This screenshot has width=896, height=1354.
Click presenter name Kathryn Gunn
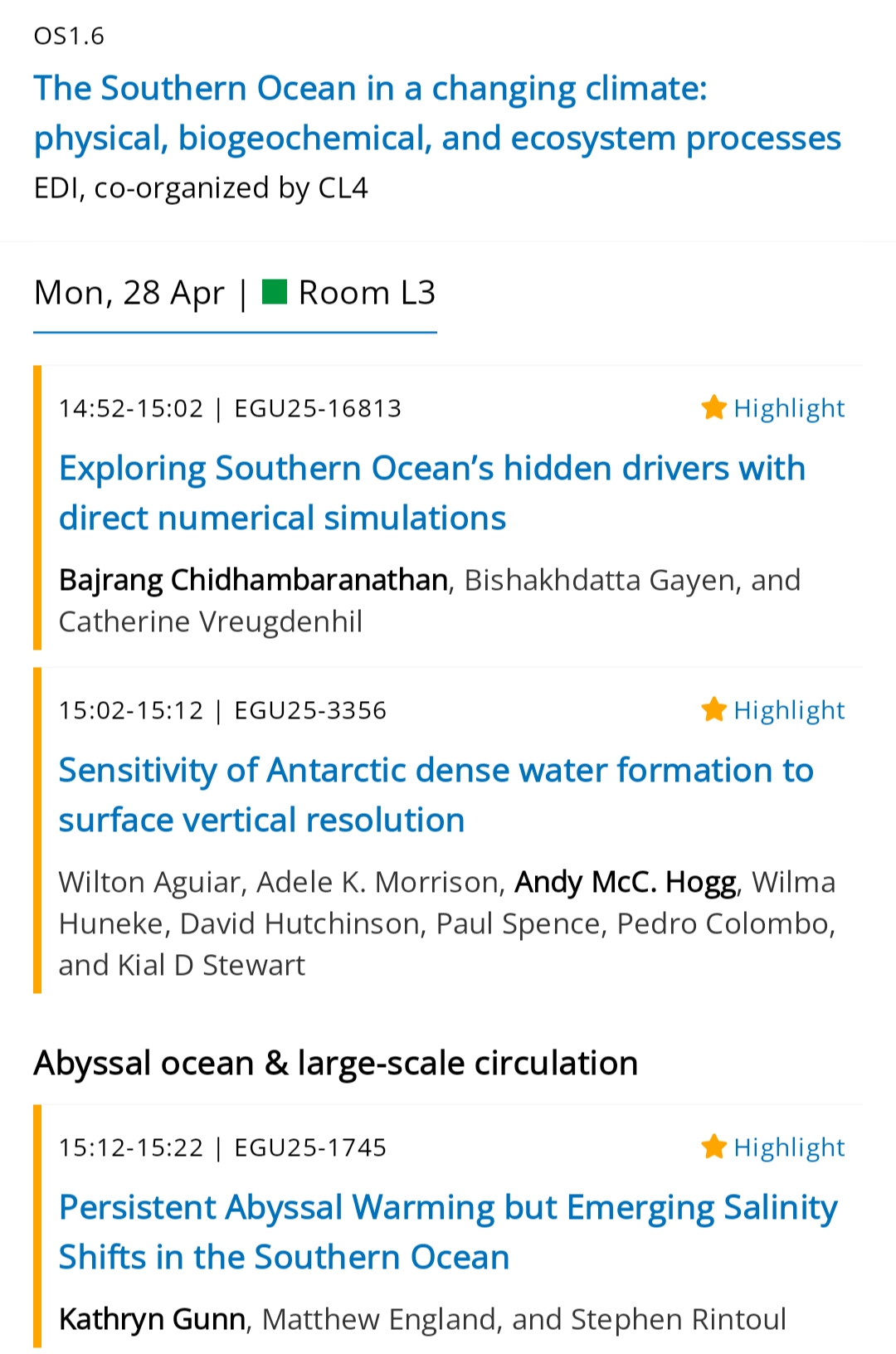[152, 1319]
